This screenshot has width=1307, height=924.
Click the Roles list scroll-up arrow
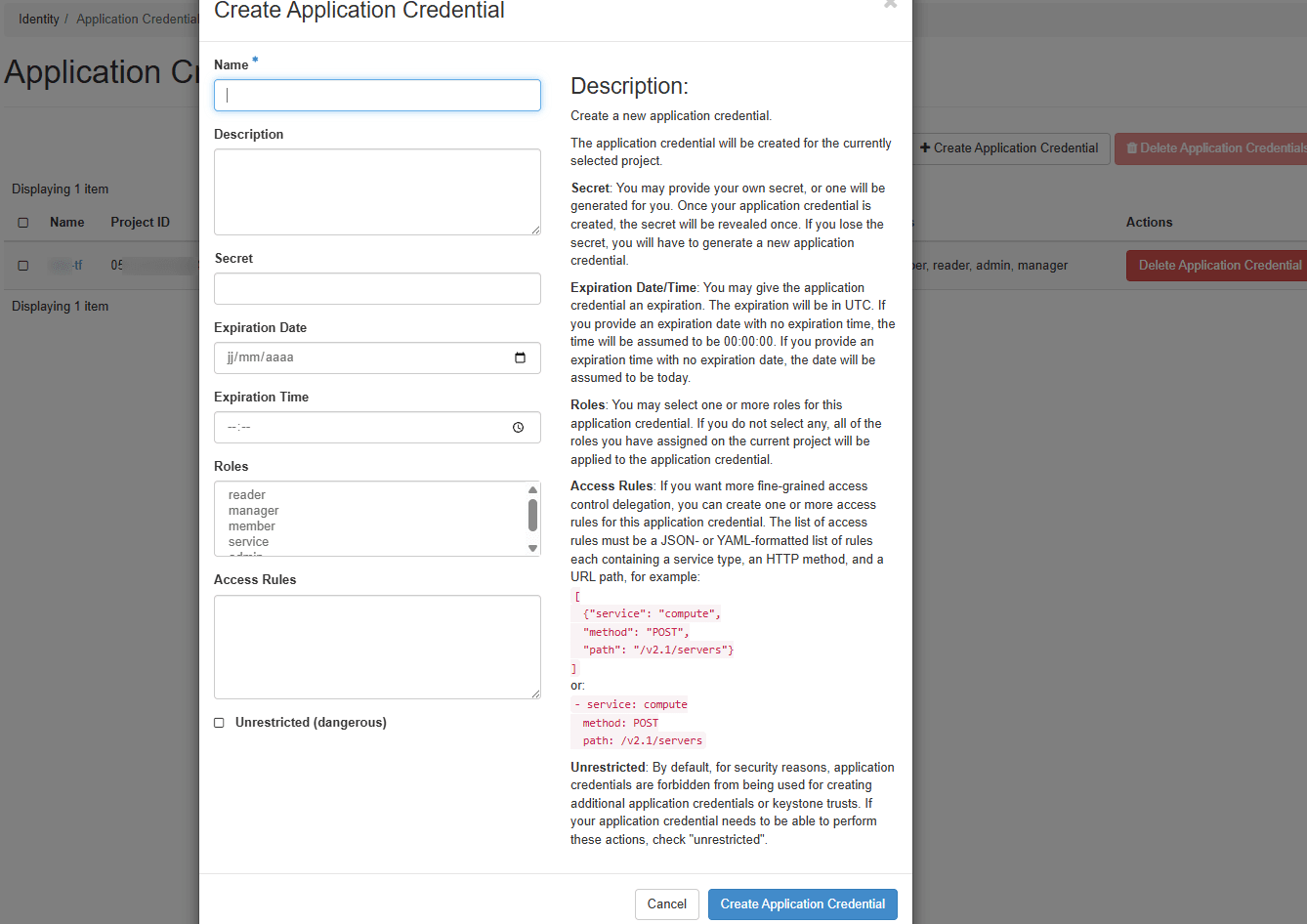pyautogui.click(x=532, y=489)
